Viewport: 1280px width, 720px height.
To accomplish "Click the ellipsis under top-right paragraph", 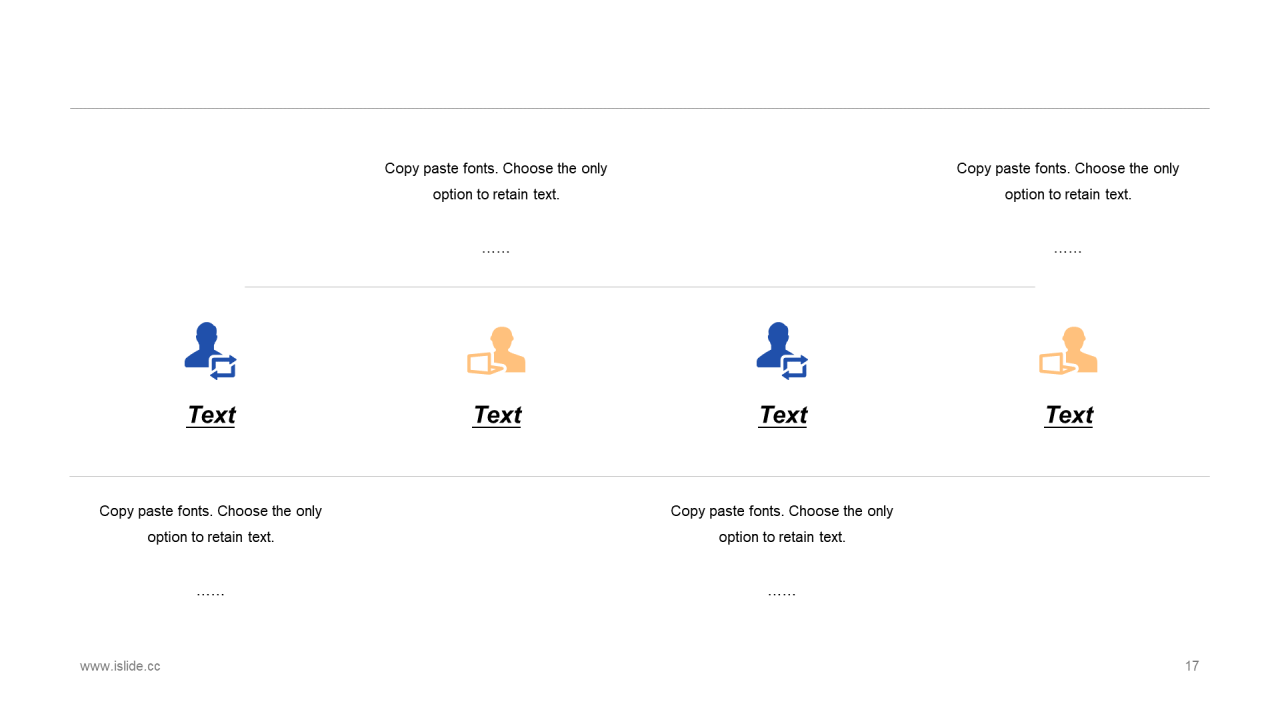I will click(1068, 250).
